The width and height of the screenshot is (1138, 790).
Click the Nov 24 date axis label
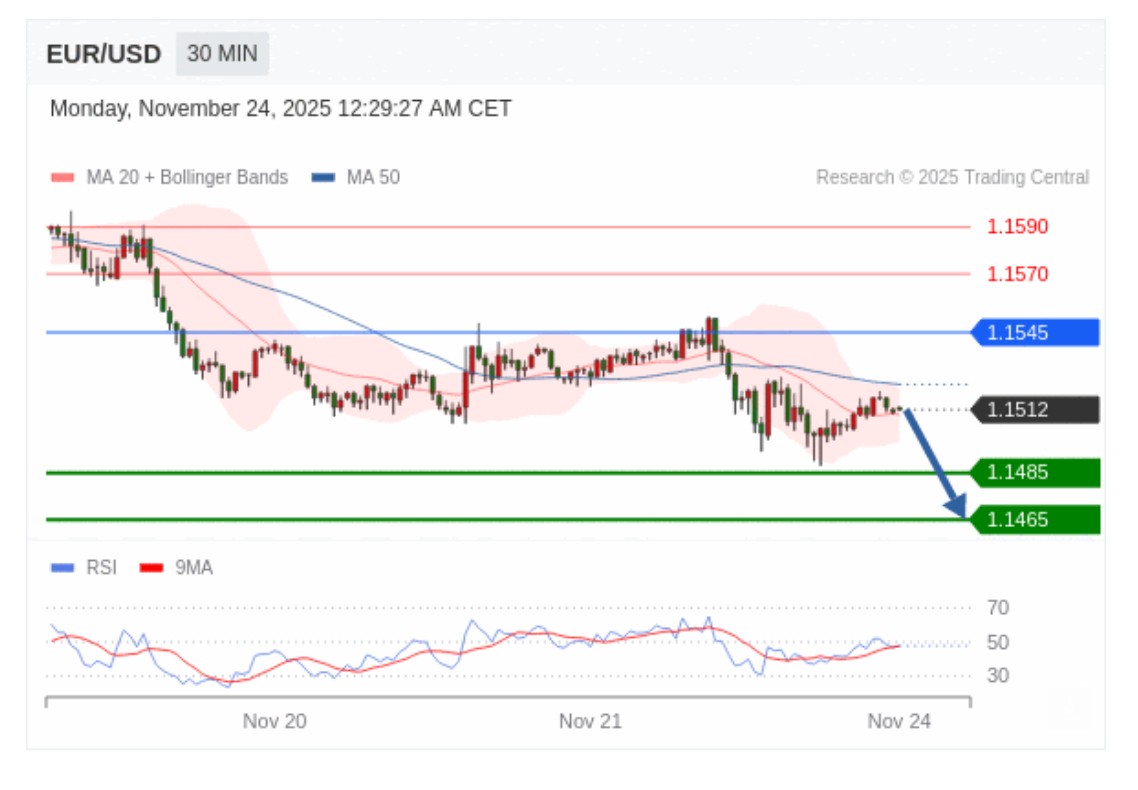(898, 721)
